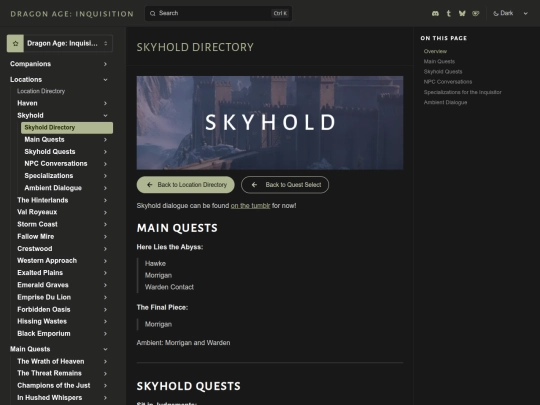Screen dimensions: 540x405
Task: Open Emerald Graves location
Action: point(43,285)
